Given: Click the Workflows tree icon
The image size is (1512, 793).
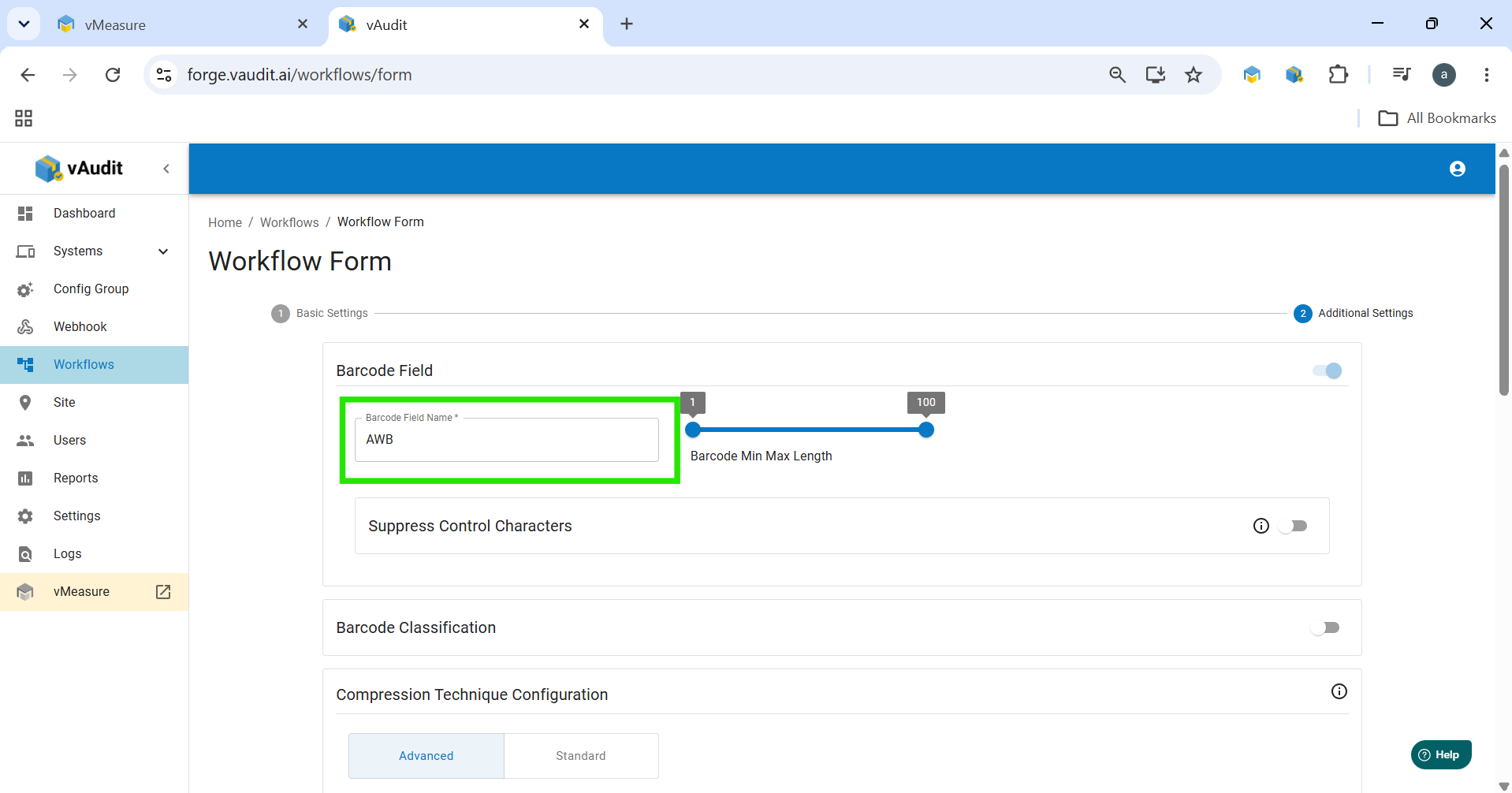Looking at the screenshot, I should 25,365.
